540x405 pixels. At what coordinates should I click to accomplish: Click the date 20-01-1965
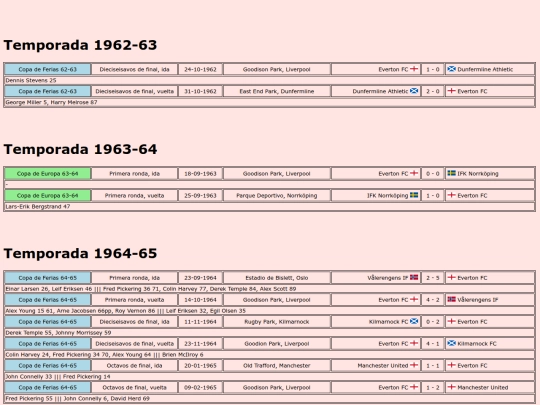pyautogui.click(x=200, y=365)
